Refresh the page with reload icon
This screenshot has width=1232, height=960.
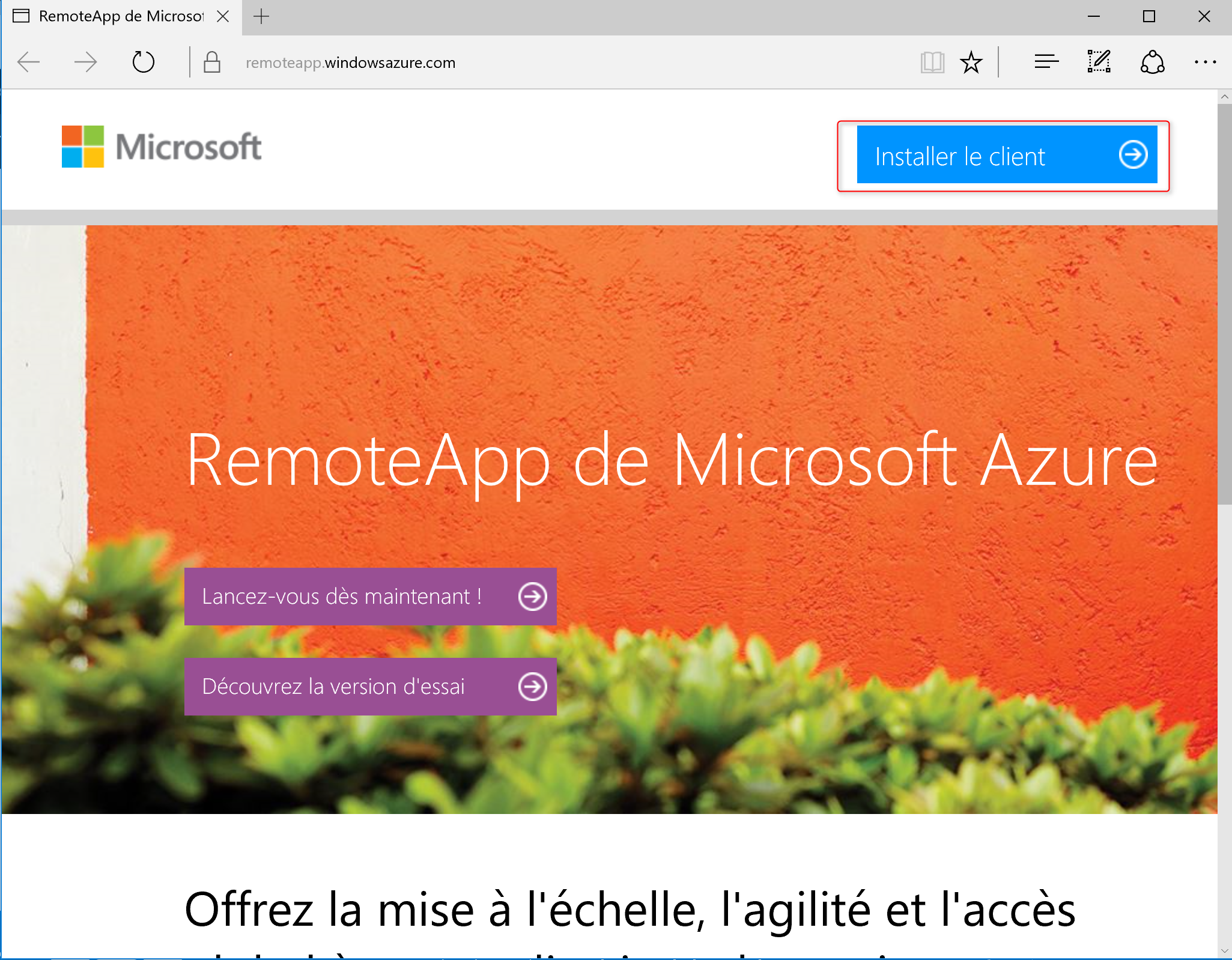coord(143,62)
